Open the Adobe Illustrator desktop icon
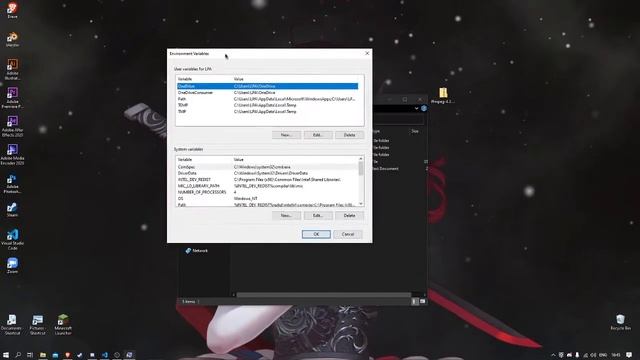The image size is (640, 360). [x=12, y=69]
